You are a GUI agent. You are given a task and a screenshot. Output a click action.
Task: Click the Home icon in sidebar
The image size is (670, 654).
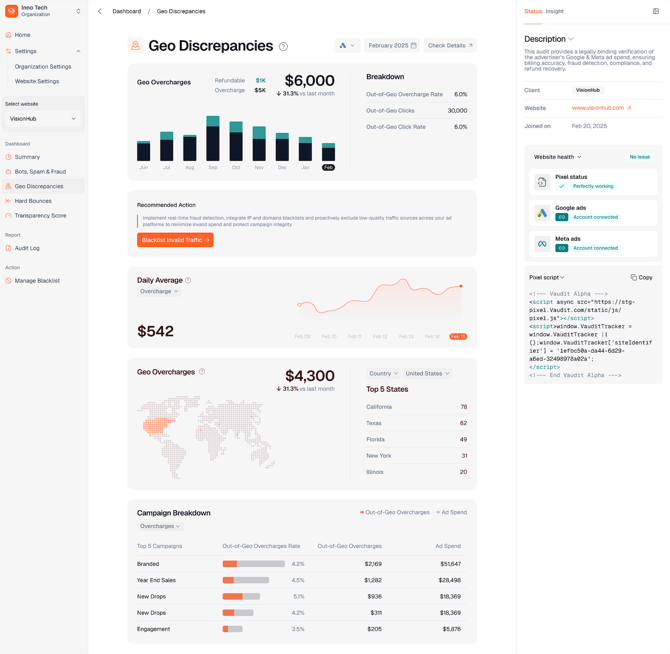coord(8,35)
